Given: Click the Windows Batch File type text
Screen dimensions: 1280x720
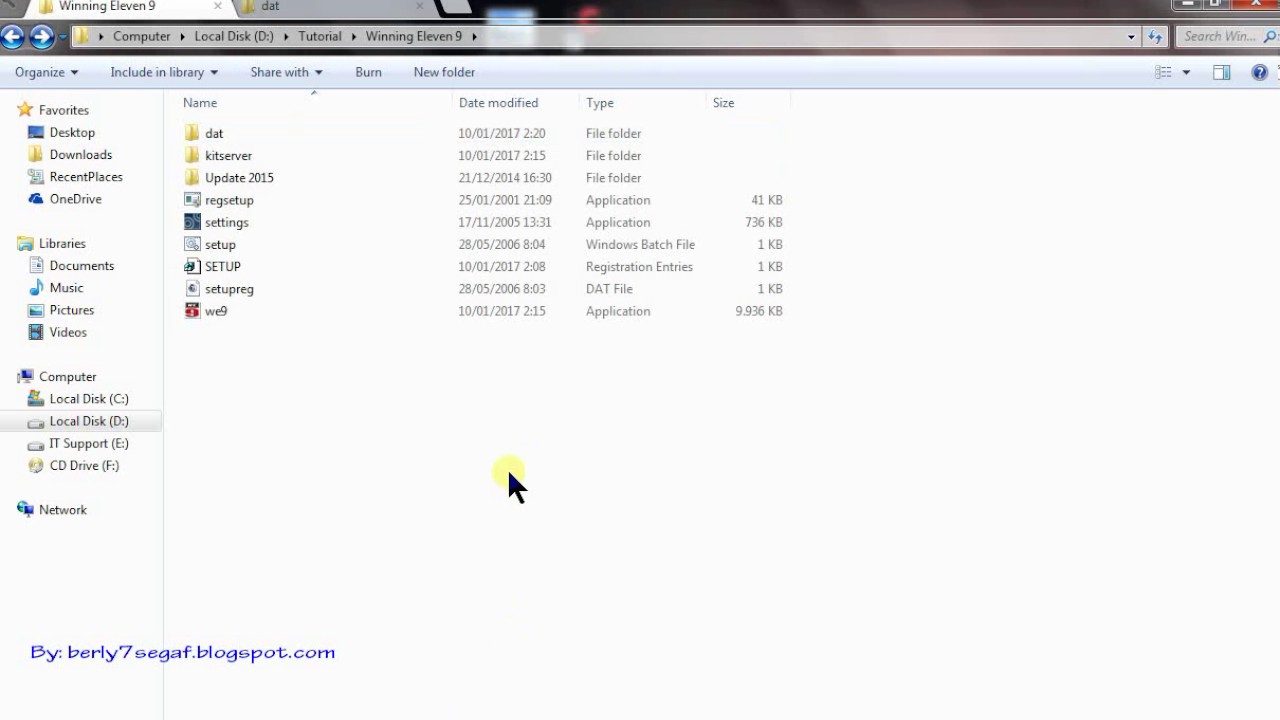Looking at the screenshot, I should click(640, 244).
